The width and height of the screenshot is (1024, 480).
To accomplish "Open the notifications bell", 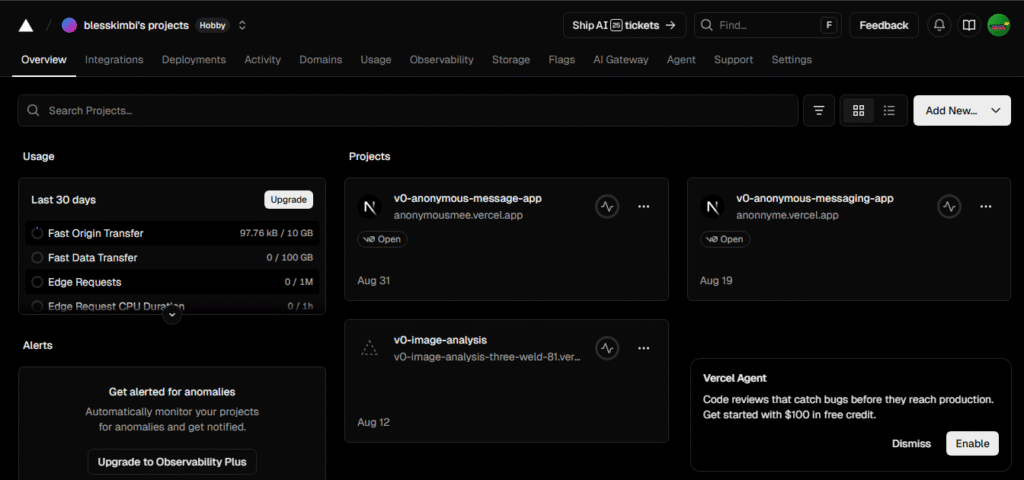I will tap(939, 25).
